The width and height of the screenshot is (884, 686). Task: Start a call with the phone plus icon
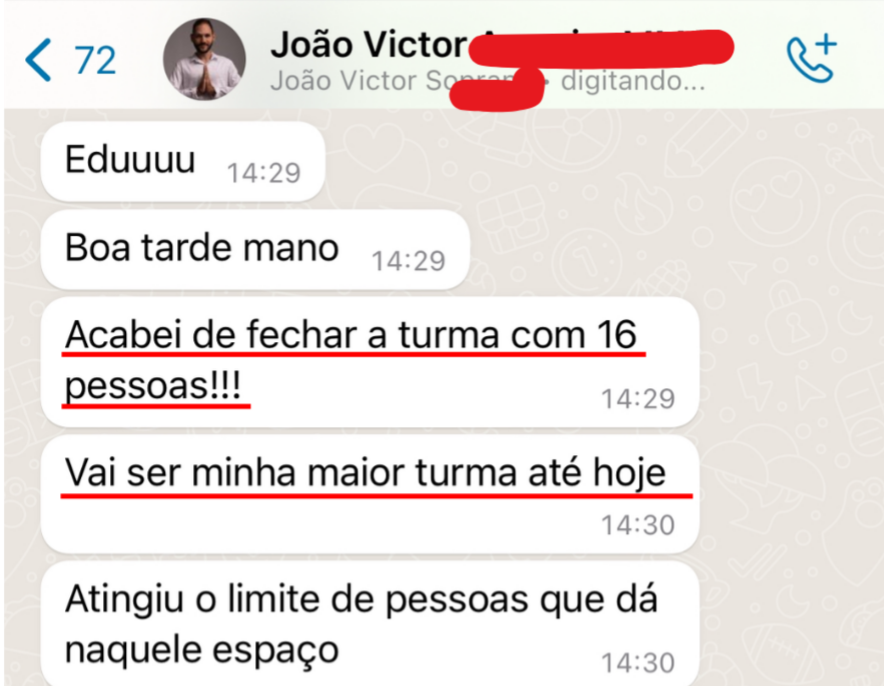[x=811, y=59]
